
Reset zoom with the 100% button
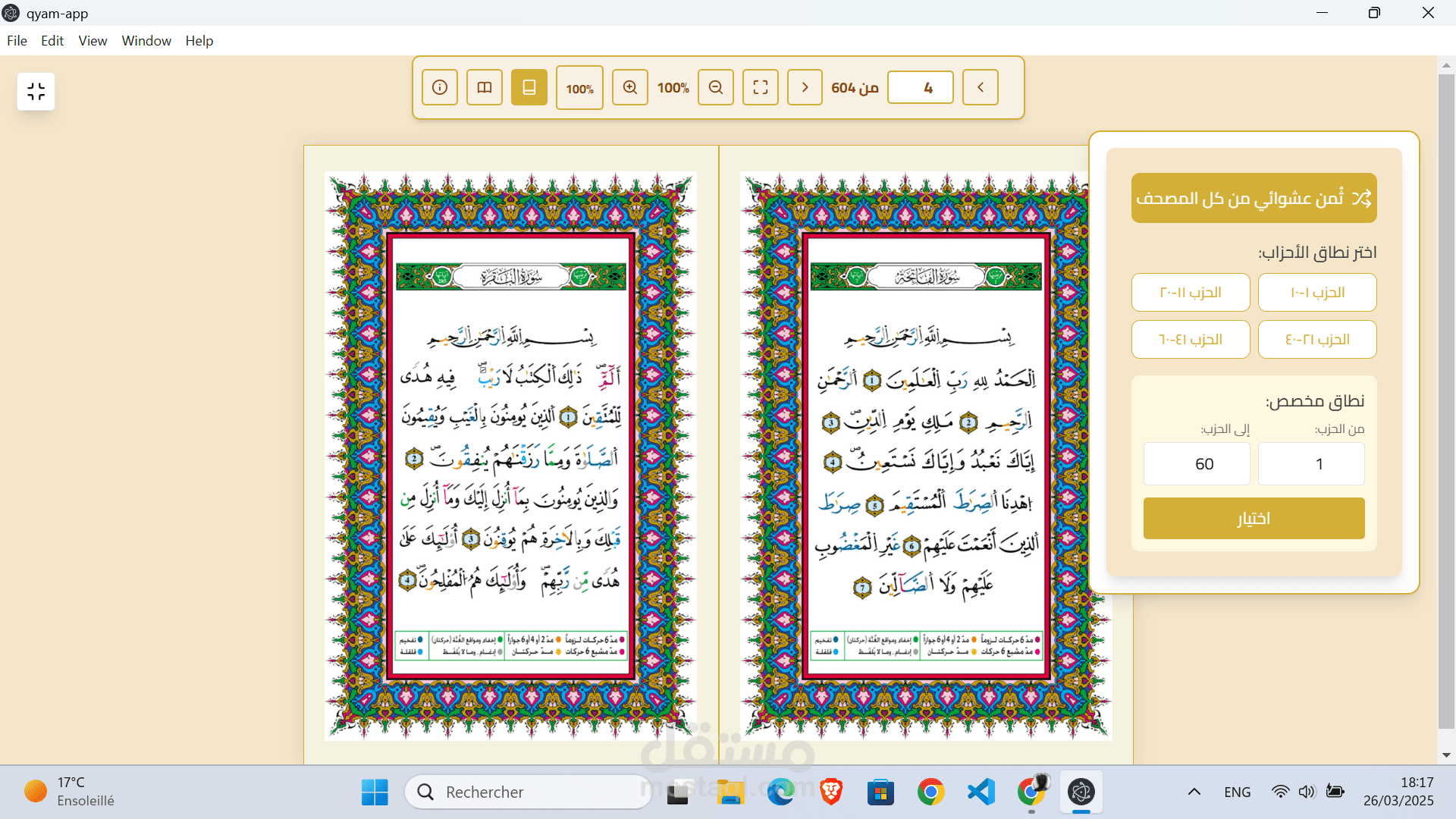[x=579, y=88]
